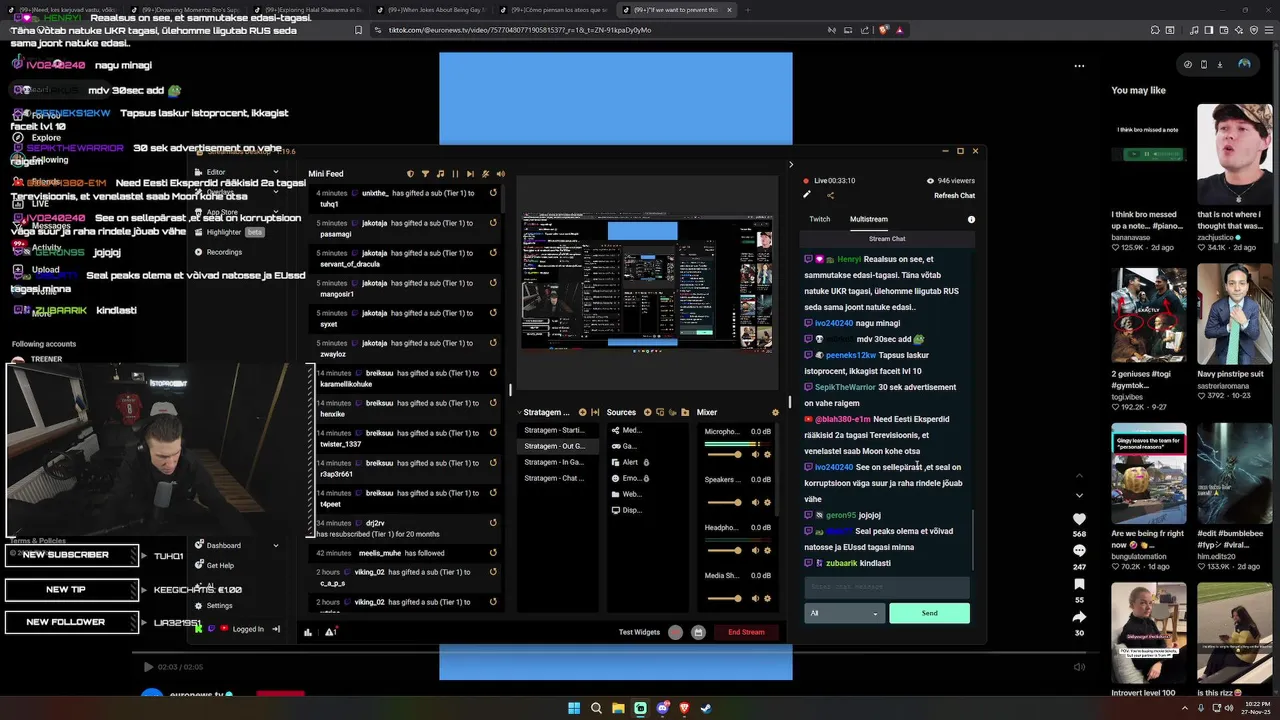Click the End Stream button
Viewport: 1280px width, 720px height.
[x=746, y=632]
